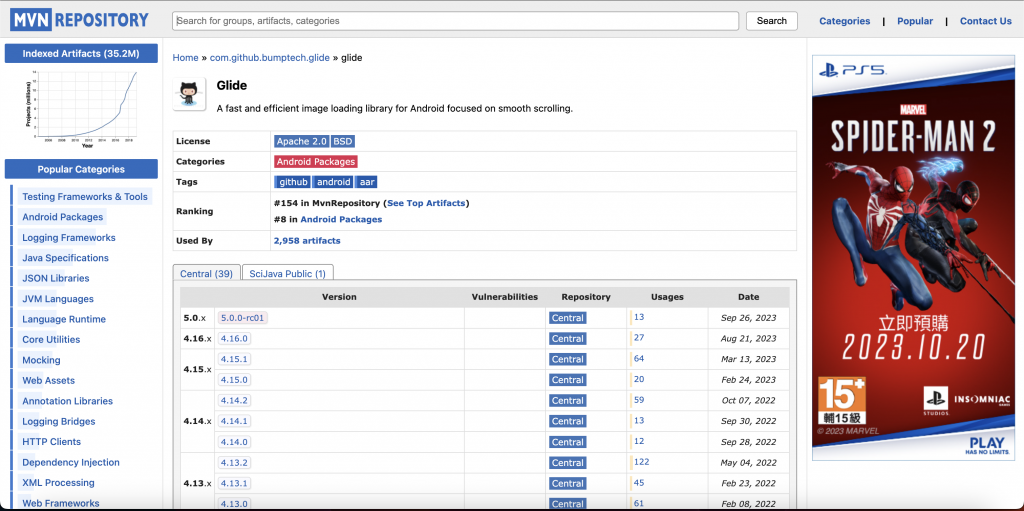Open com.github.bumptech.glide breadcrumb link
This screenshot has height=511, width=1024.
point(270,58)
